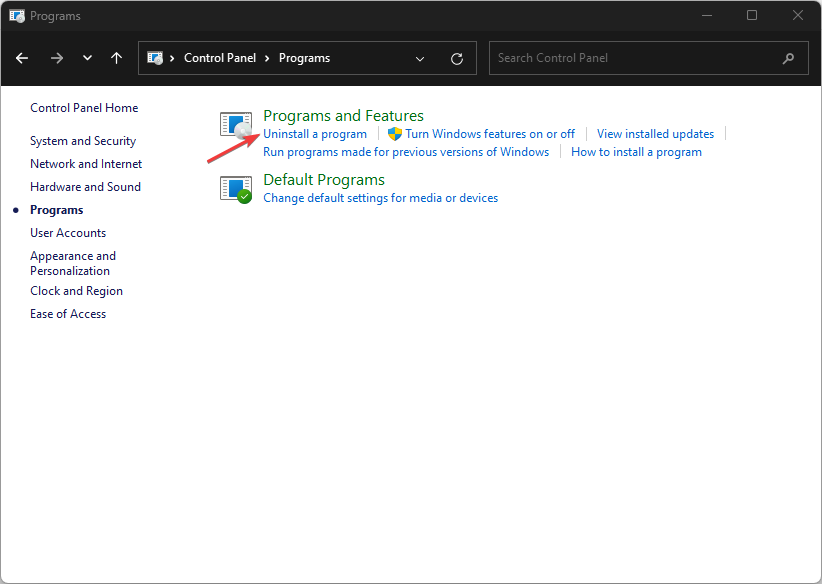
Task: Open Appearance and Personalization
Action: click(x=73, y=264)
